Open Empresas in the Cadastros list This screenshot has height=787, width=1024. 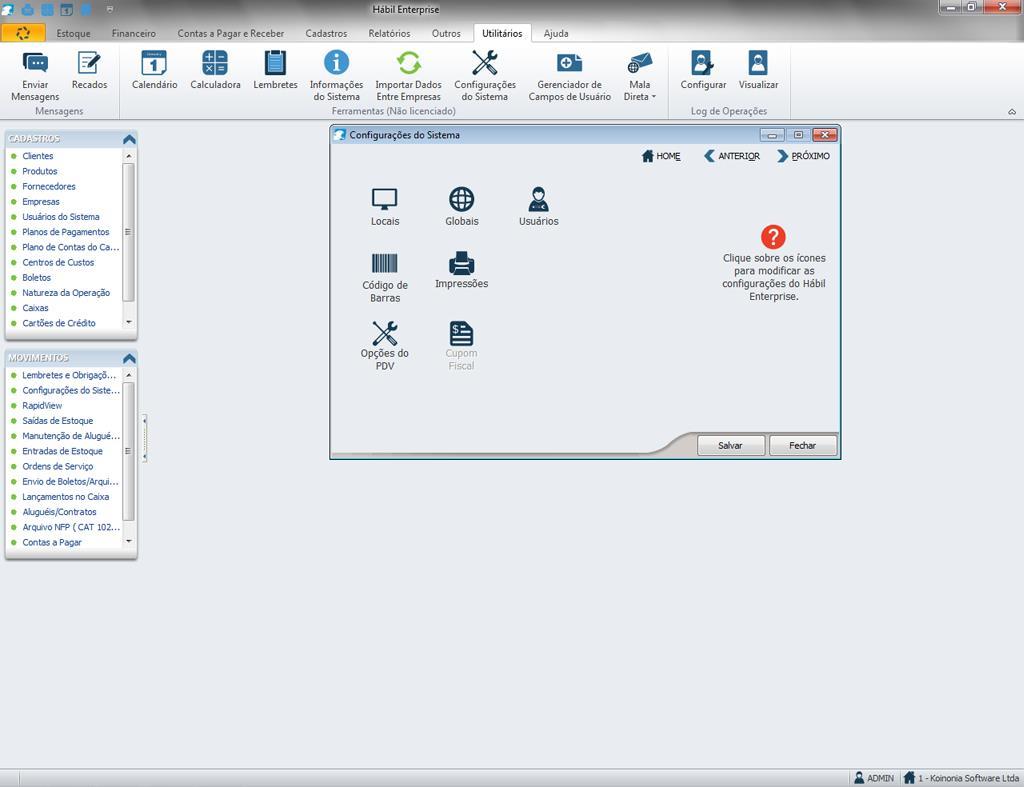click(41, 202)
